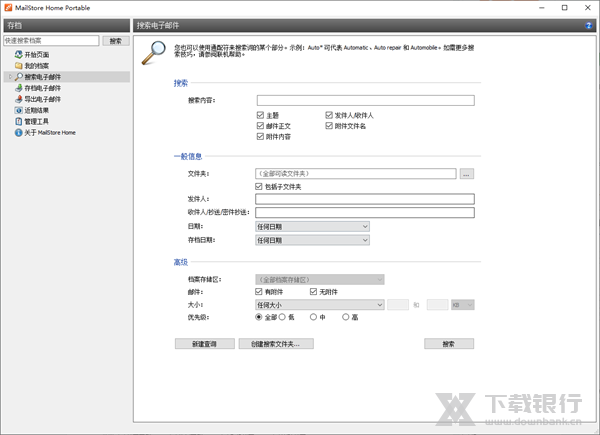Expand the 搜索电子邮件 tree node arrow
Screen dimensions: 600x435
tap(10, 77)
